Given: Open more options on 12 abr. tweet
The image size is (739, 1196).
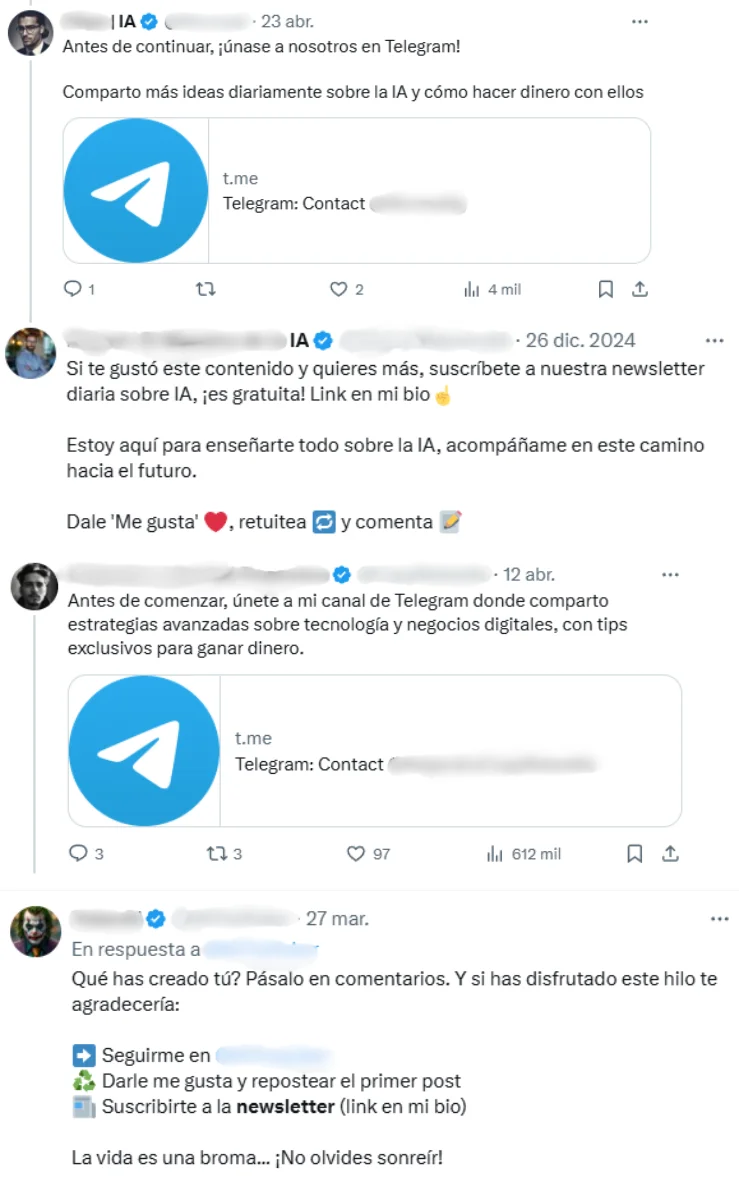Looking at the screenshot, I should 670,574.
